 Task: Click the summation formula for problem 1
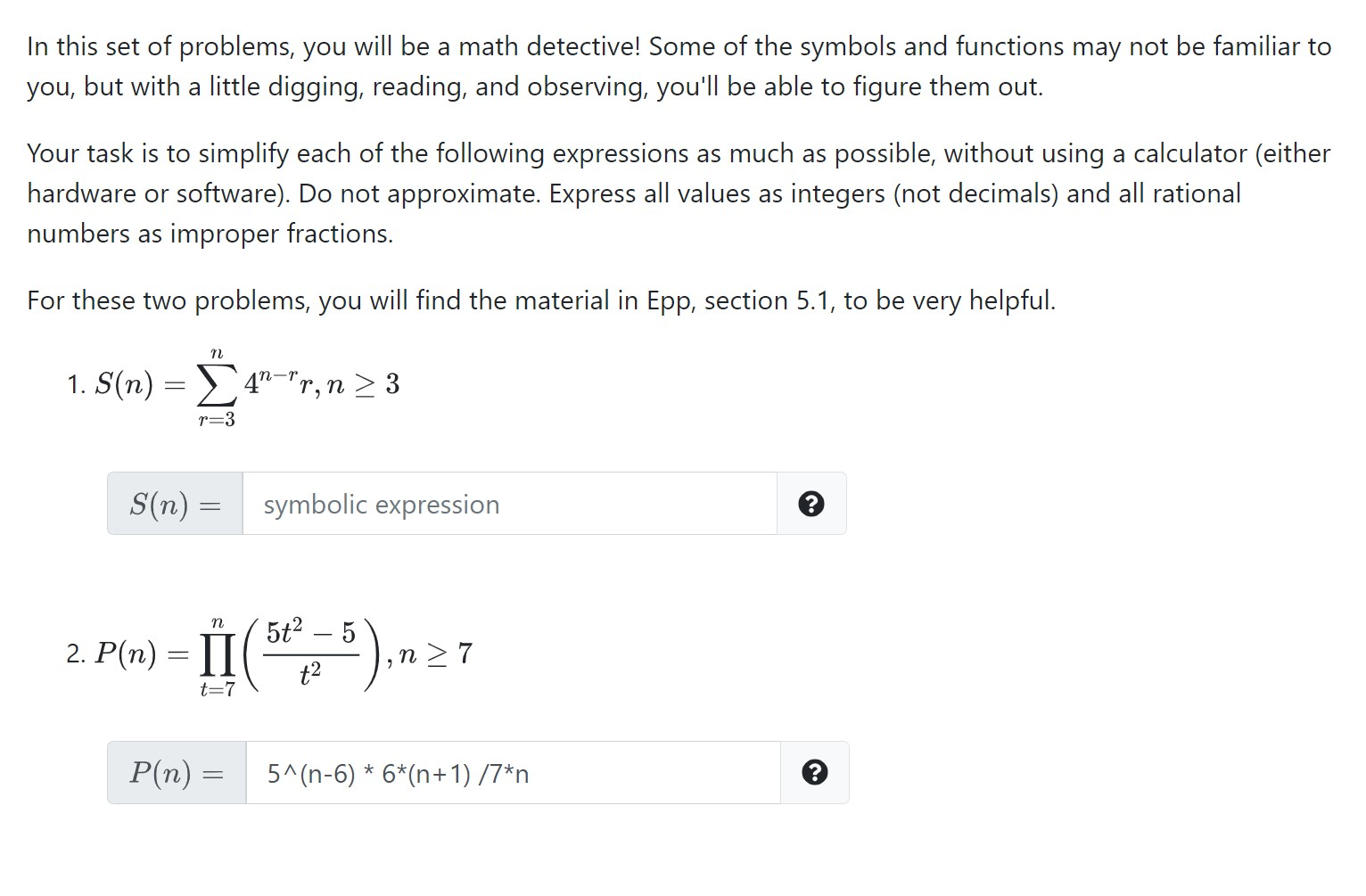pos(250,385)
